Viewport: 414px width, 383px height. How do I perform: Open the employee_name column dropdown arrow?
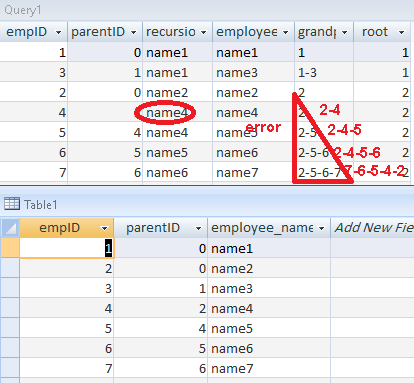321,228
